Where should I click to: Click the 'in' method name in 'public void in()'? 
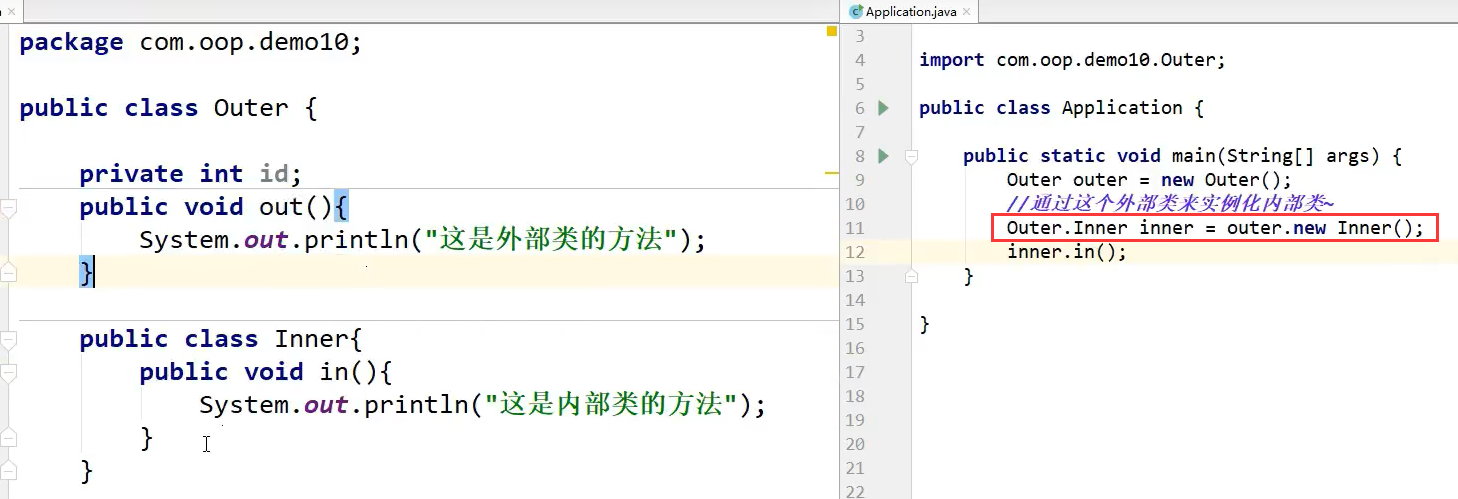click(x=334, y=372)
